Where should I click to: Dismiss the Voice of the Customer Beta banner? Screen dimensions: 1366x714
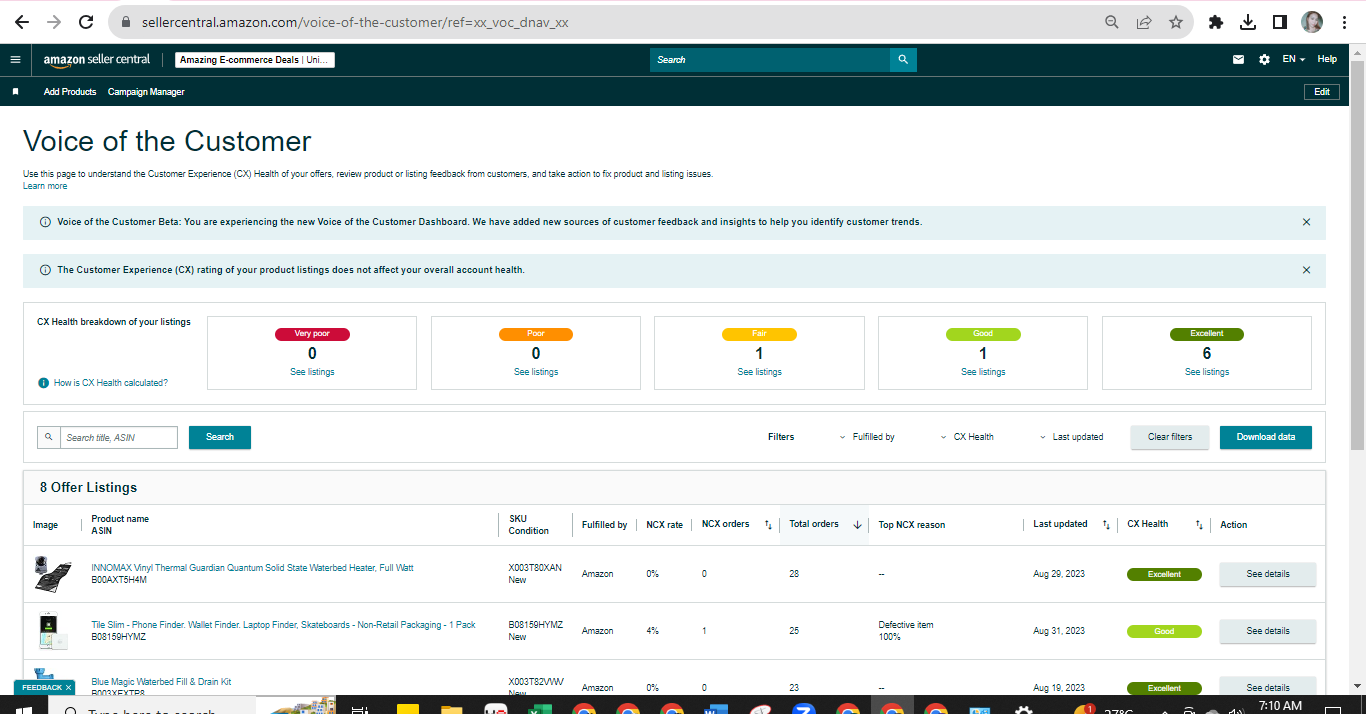tap(1306, 222)
